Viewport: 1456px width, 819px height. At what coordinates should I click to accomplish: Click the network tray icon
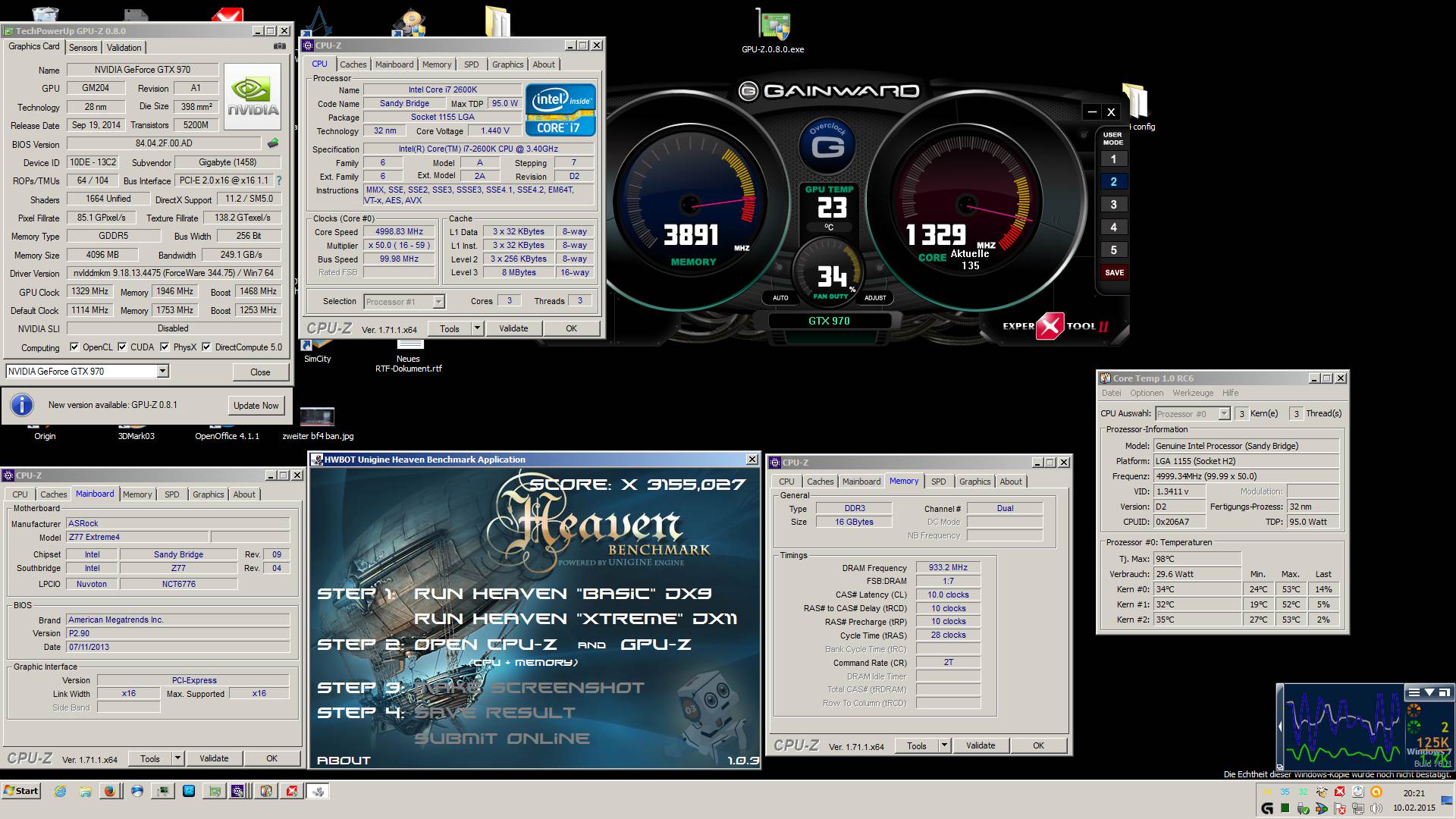pos(1358,808)
